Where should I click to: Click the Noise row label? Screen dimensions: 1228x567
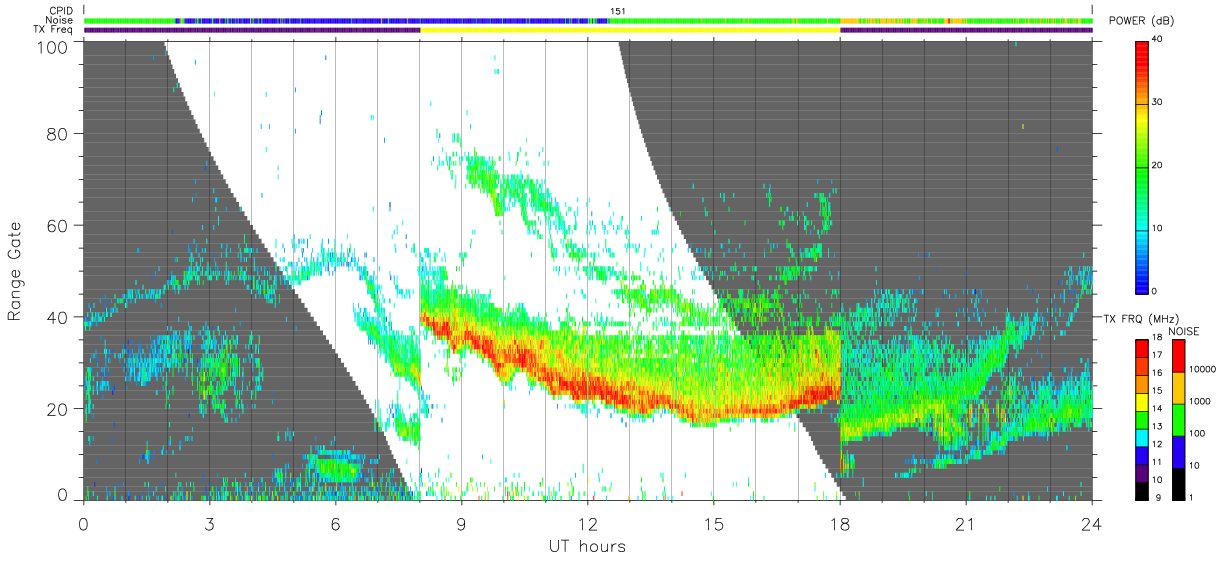(x=59, y=20)
